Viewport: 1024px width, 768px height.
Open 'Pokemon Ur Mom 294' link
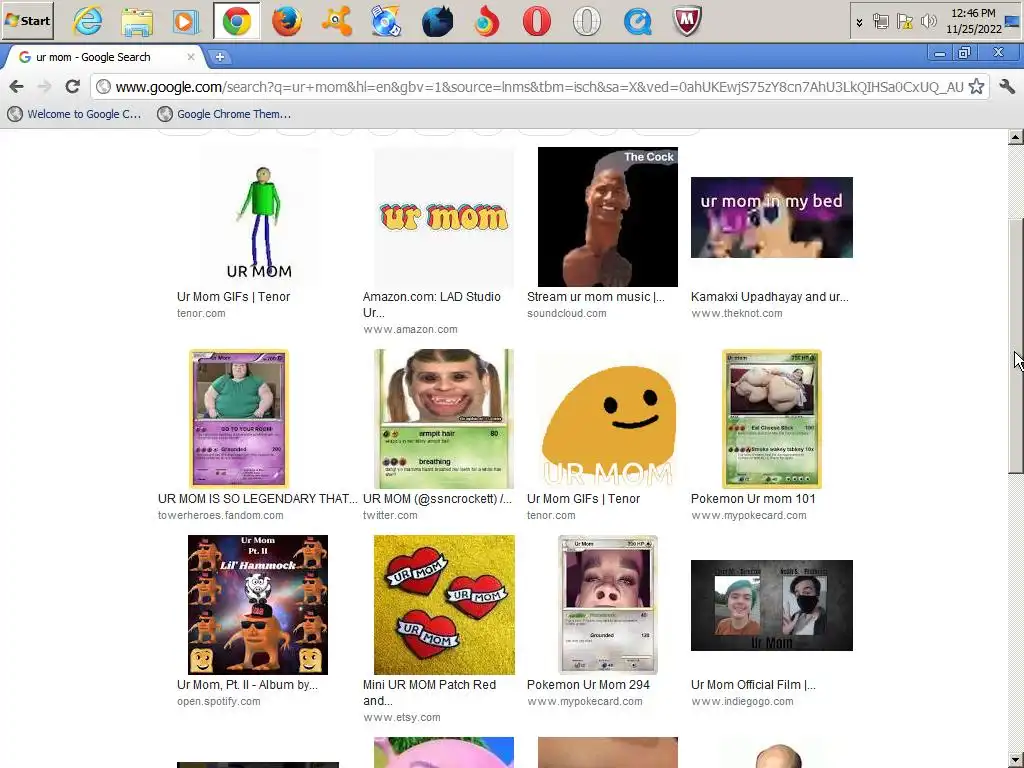point(588,684)
